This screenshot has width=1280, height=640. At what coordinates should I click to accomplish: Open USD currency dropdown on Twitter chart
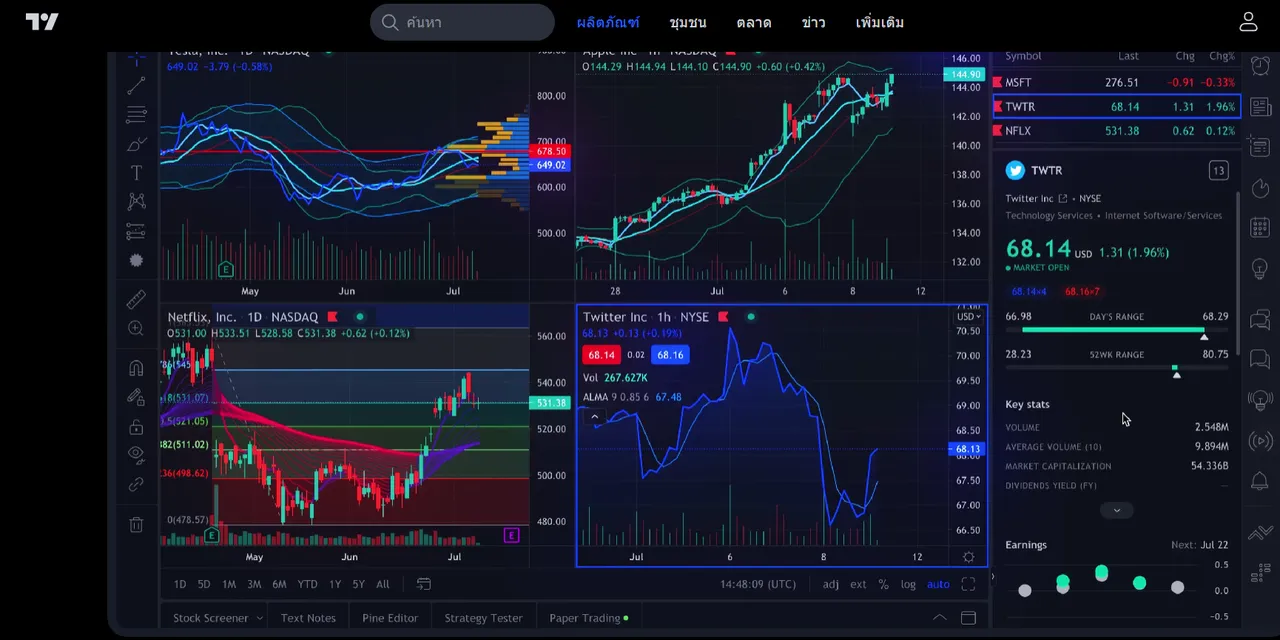(967, 317)
